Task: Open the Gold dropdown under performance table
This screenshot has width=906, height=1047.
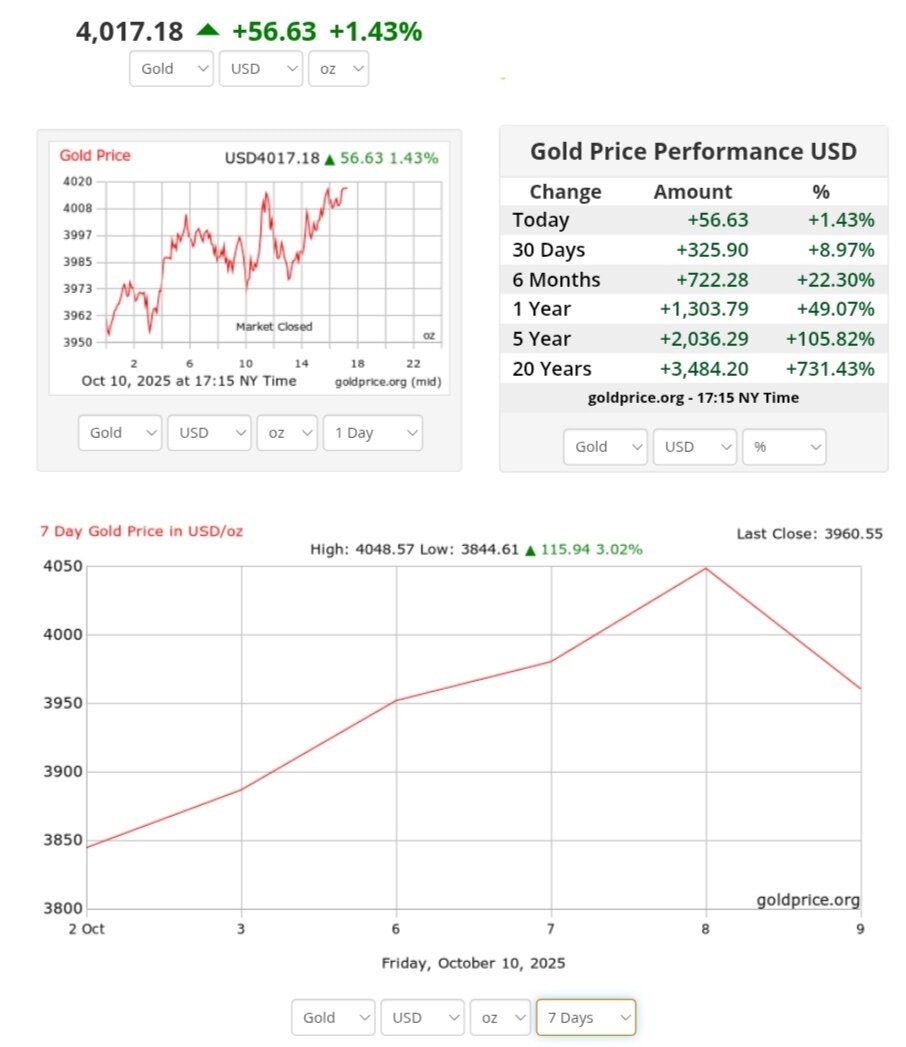Action: pos(604,447)
